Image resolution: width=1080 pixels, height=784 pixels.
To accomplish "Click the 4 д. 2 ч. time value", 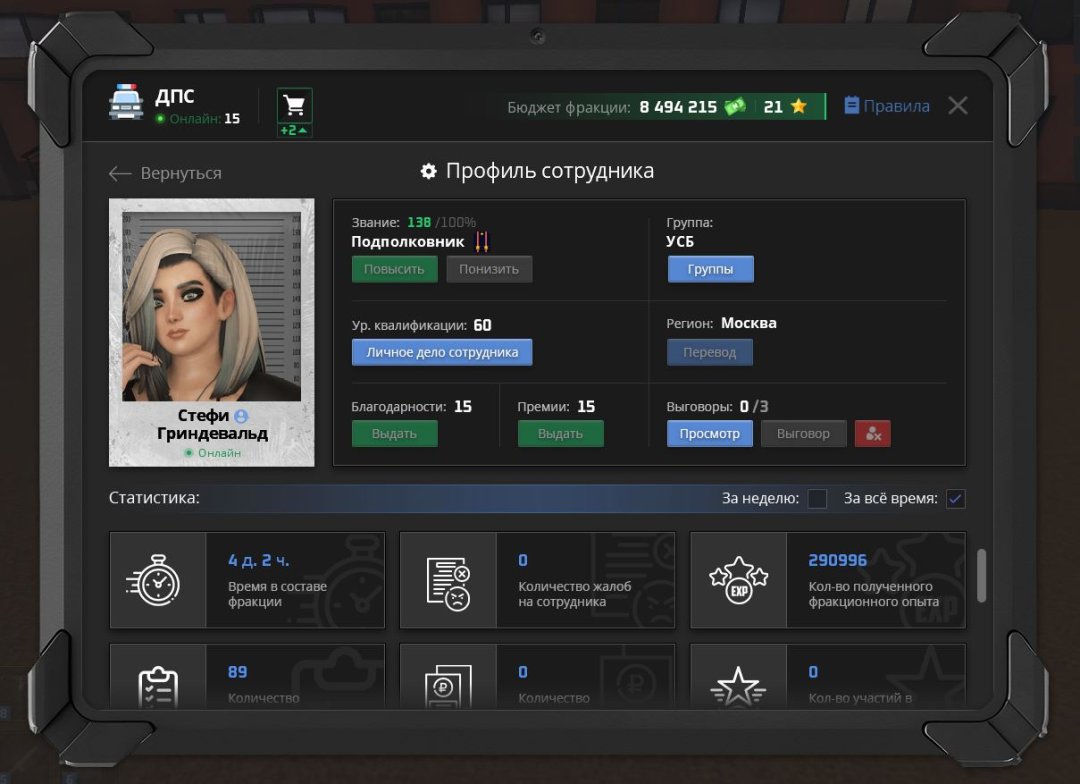I will tap(258, 560).
